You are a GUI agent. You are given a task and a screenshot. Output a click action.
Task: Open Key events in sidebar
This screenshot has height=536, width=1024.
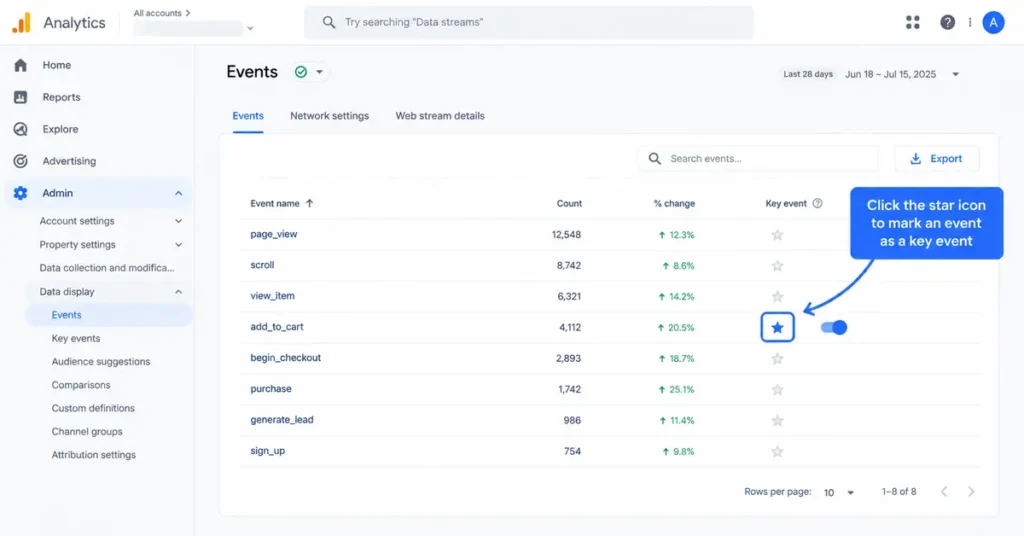[76, 338]
